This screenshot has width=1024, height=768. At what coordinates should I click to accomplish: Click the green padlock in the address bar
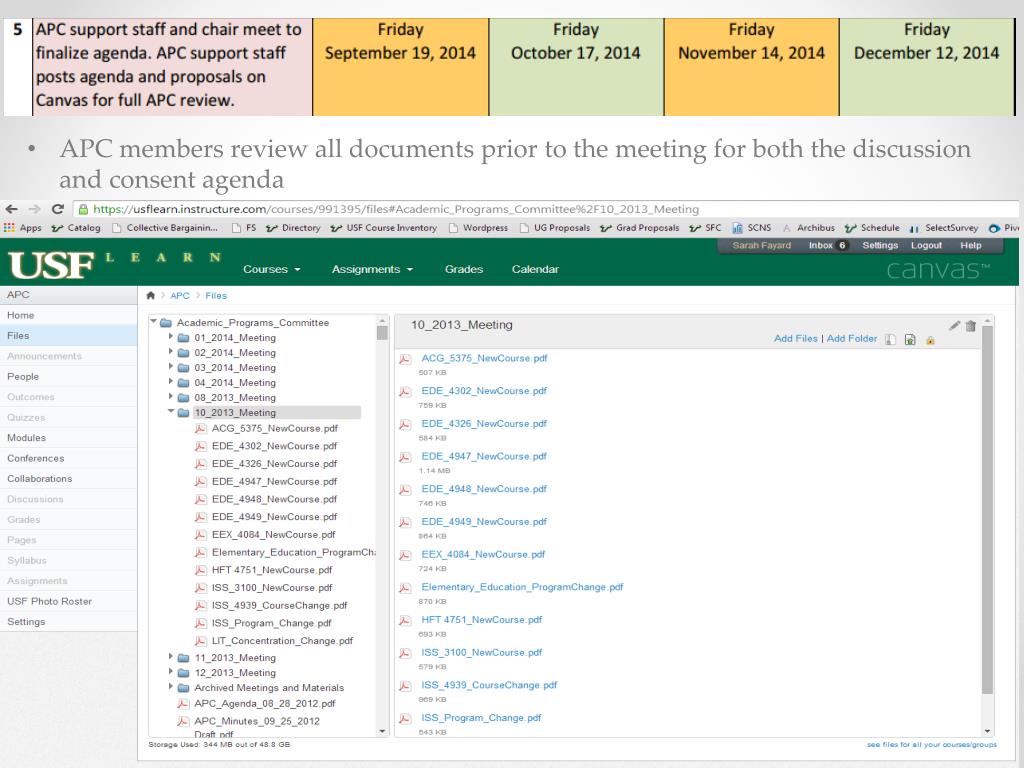(83, 210)
